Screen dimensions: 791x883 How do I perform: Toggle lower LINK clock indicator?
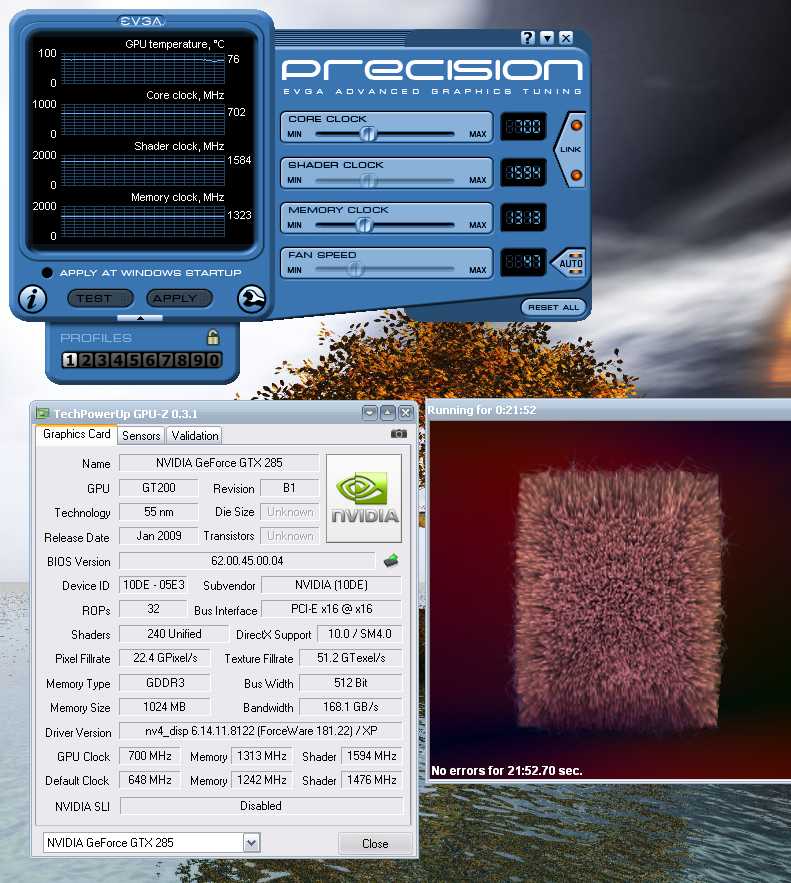click(x=576, y=175)
